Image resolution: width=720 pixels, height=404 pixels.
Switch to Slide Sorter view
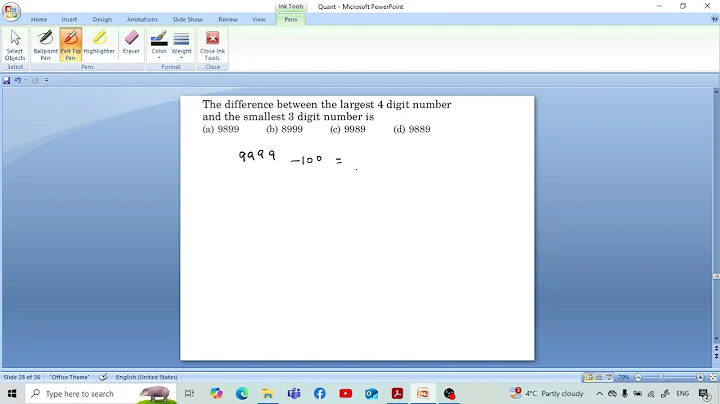point(599,377)
